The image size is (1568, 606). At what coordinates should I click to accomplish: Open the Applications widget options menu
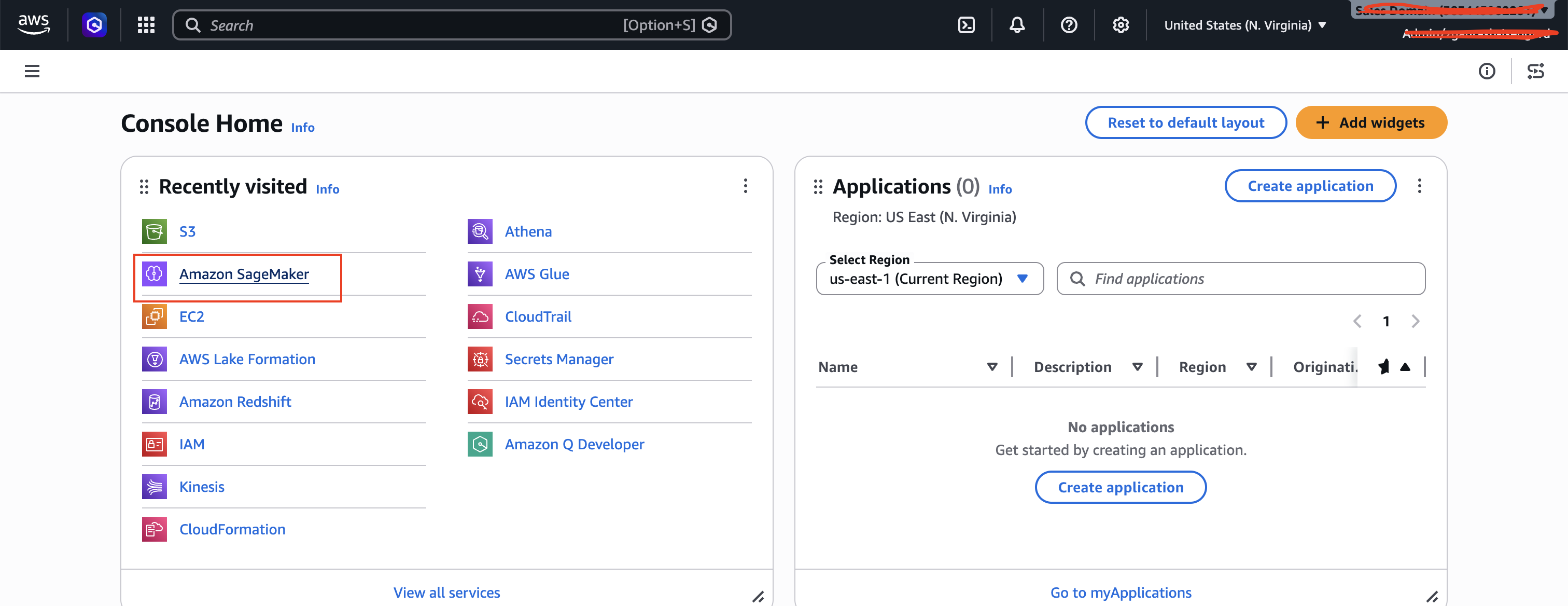(1420, 186)
